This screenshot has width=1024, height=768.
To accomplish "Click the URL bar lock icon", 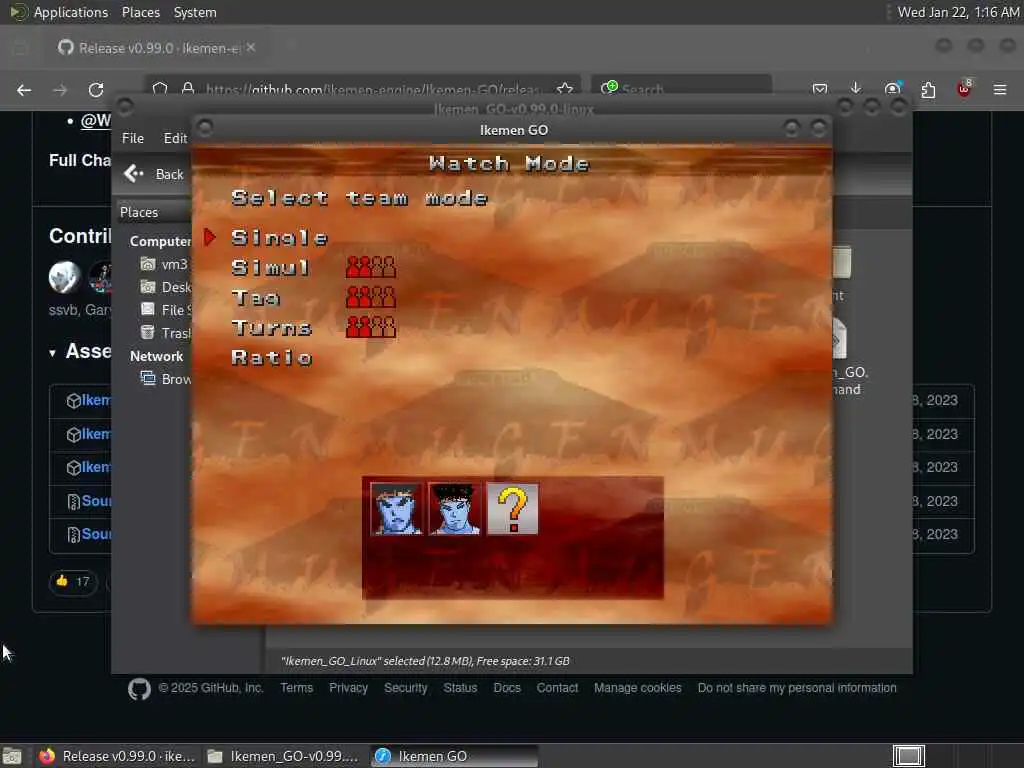I will click(188, 89).
